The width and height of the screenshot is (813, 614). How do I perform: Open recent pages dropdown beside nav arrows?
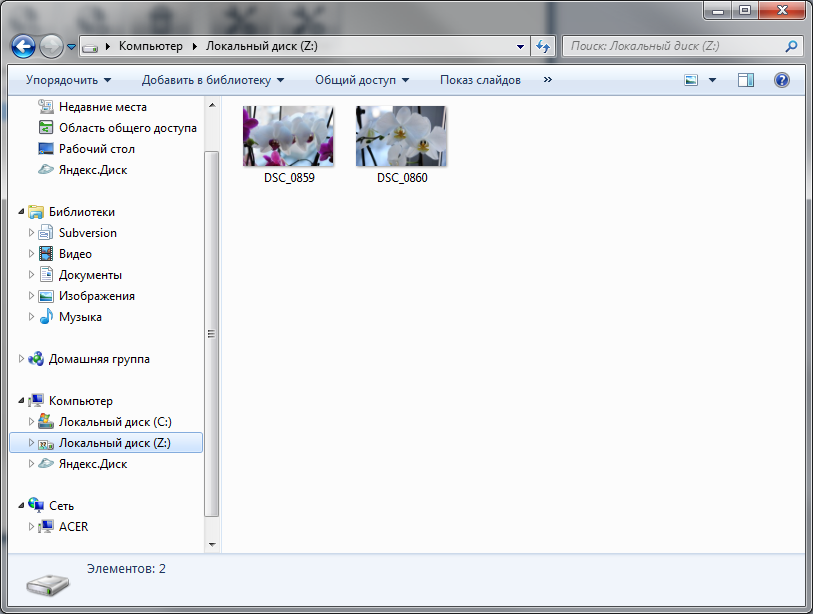(x=72, y=47)
